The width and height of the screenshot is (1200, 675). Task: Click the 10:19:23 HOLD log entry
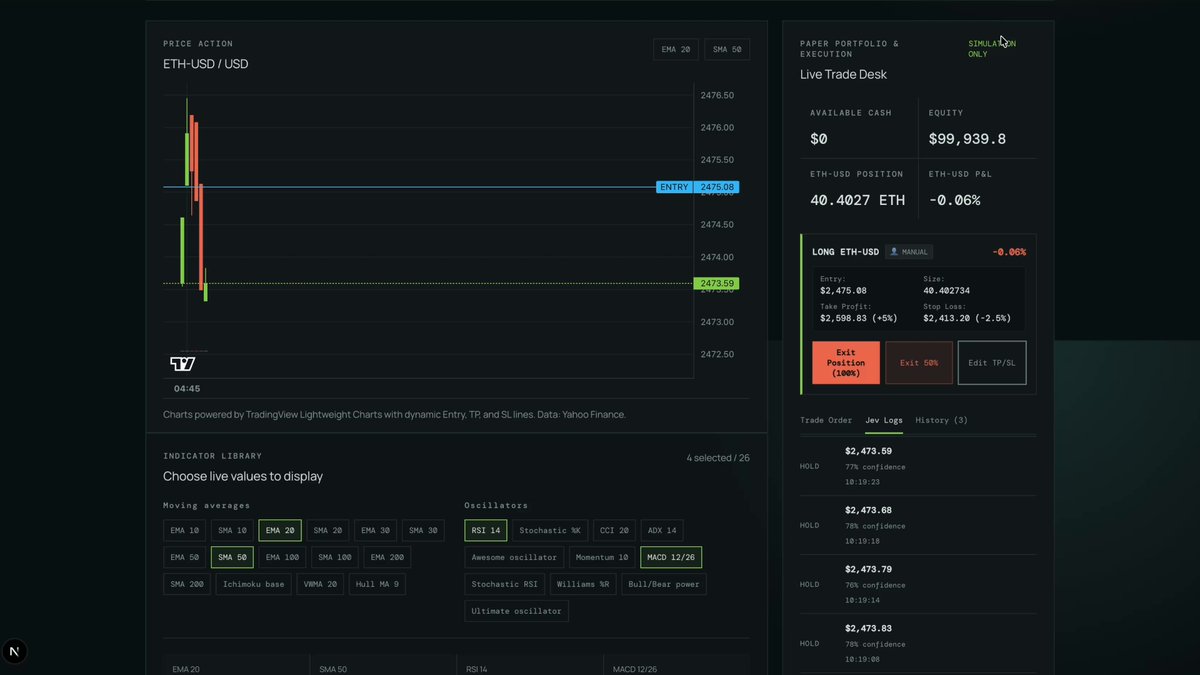pyautogui.click(x=918, y=466)
